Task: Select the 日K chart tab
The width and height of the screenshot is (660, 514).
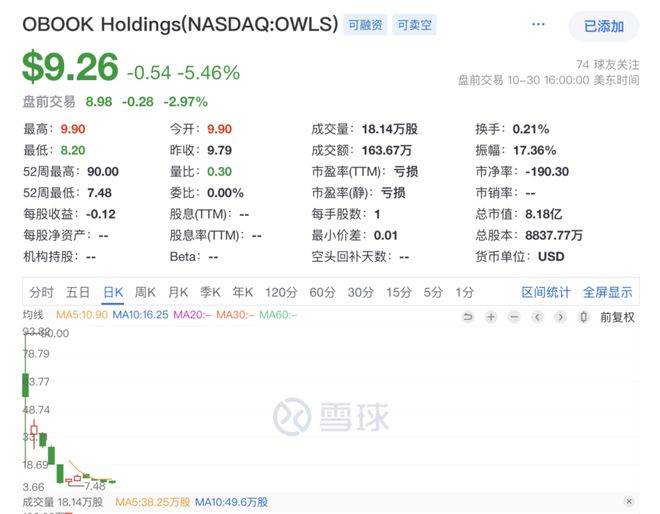Action: click(x=113, y=292)
